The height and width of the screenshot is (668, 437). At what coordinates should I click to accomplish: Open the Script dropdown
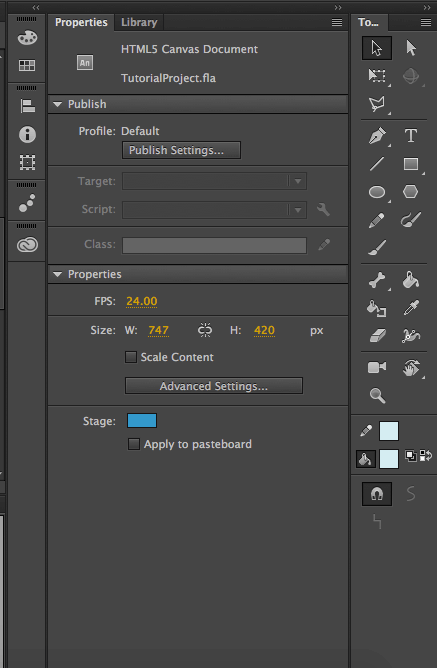[215, 210]
